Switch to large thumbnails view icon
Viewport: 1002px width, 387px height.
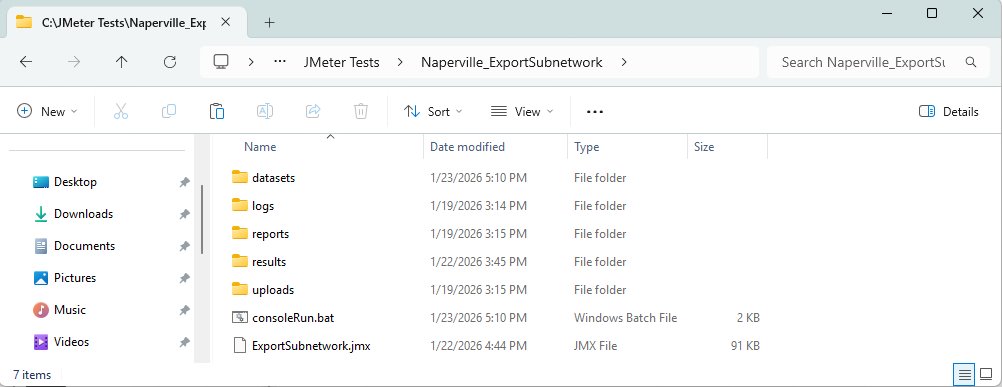[985, 374]
